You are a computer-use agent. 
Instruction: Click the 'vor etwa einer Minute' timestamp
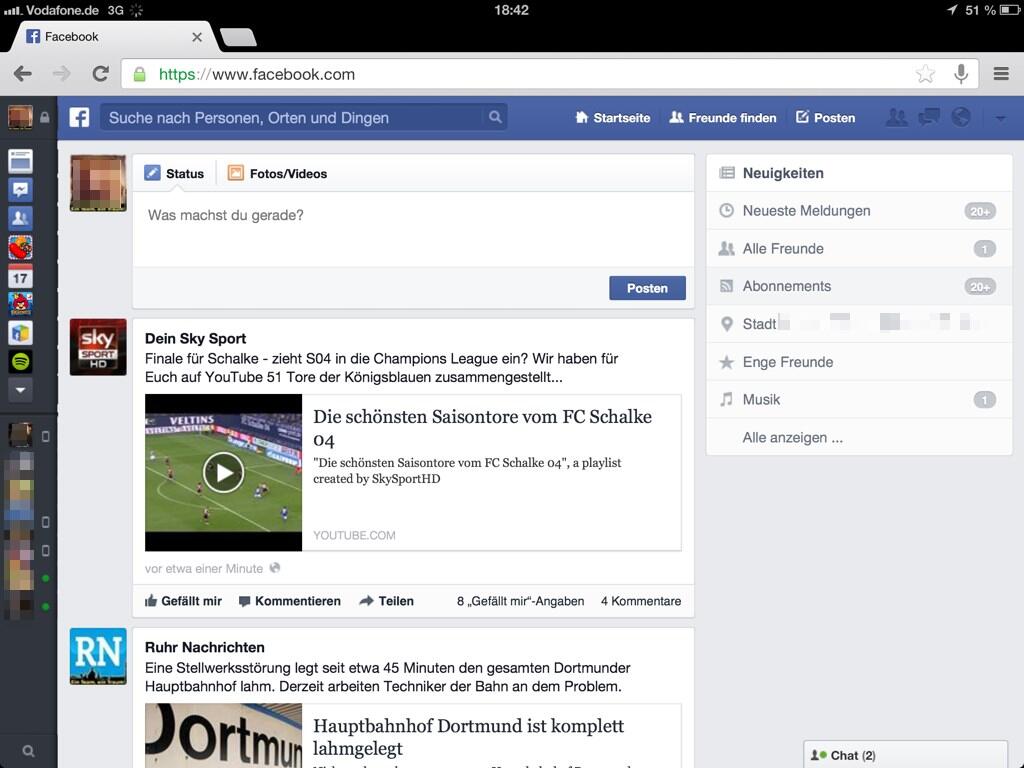(x=204, y=569)
